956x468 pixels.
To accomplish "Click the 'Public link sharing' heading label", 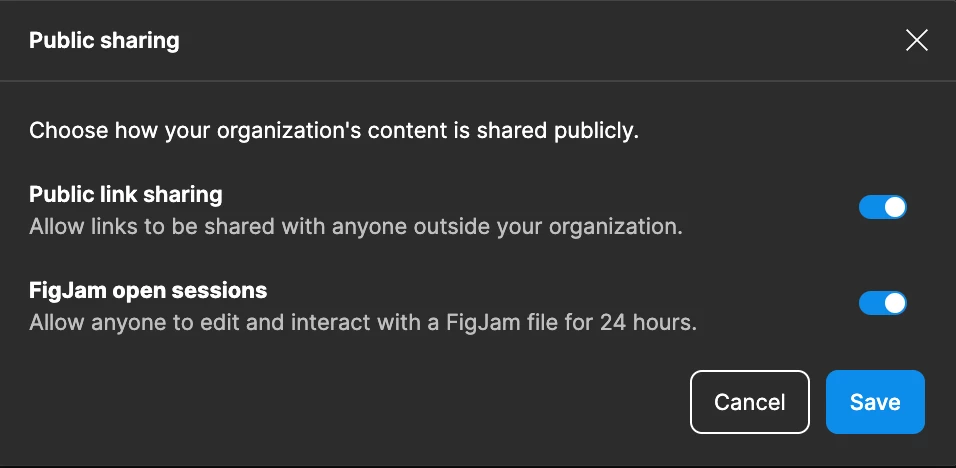I will (x=126, y=194).
